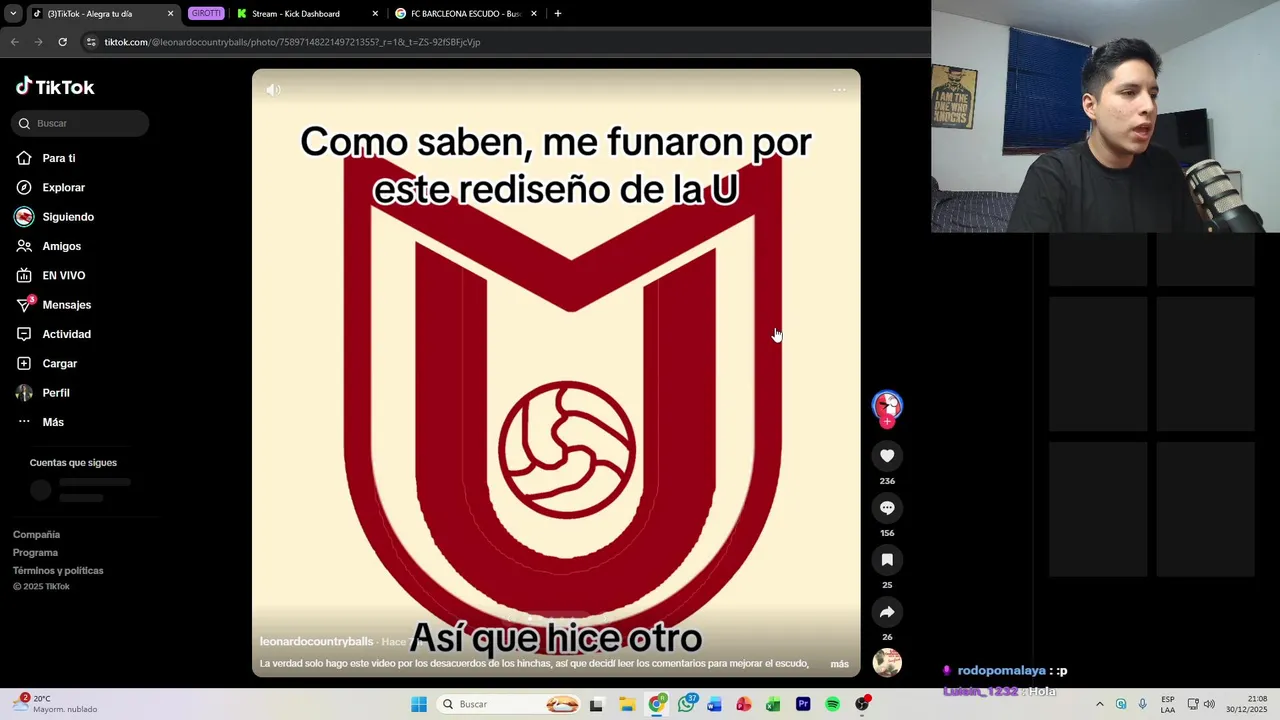The image size is (1280, 720).
Task: Open Términos y políticas footer link
Action: (x=58, y=571)
